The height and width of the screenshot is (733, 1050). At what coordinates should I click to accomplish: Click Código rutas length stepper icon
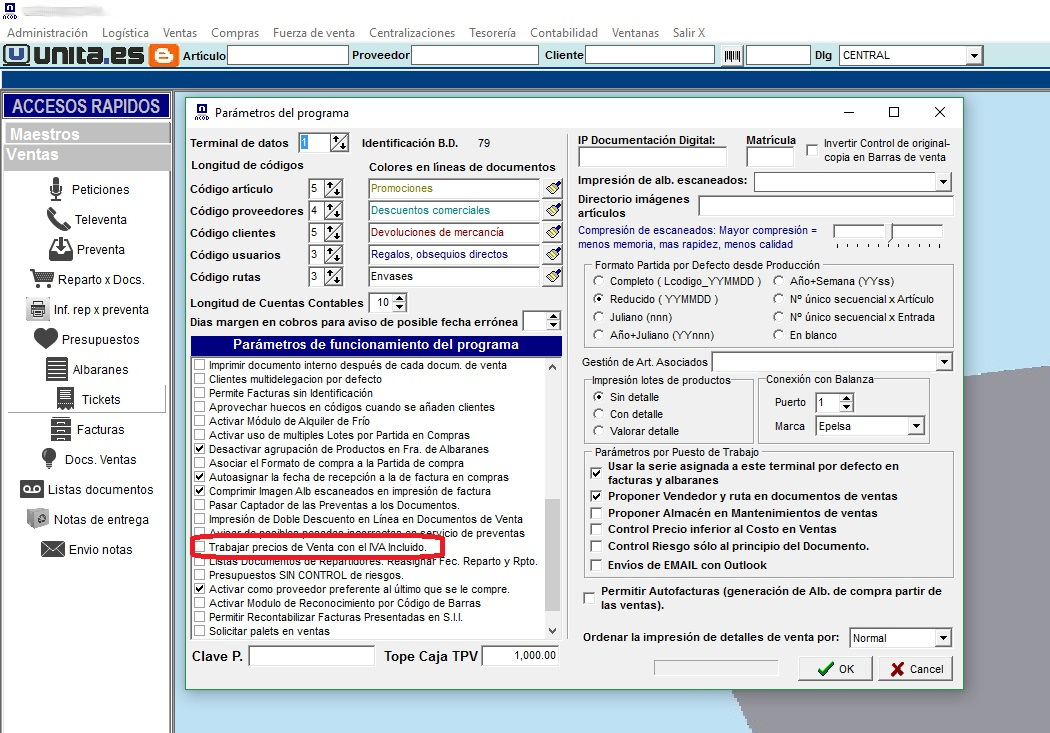tap(333, 277)
